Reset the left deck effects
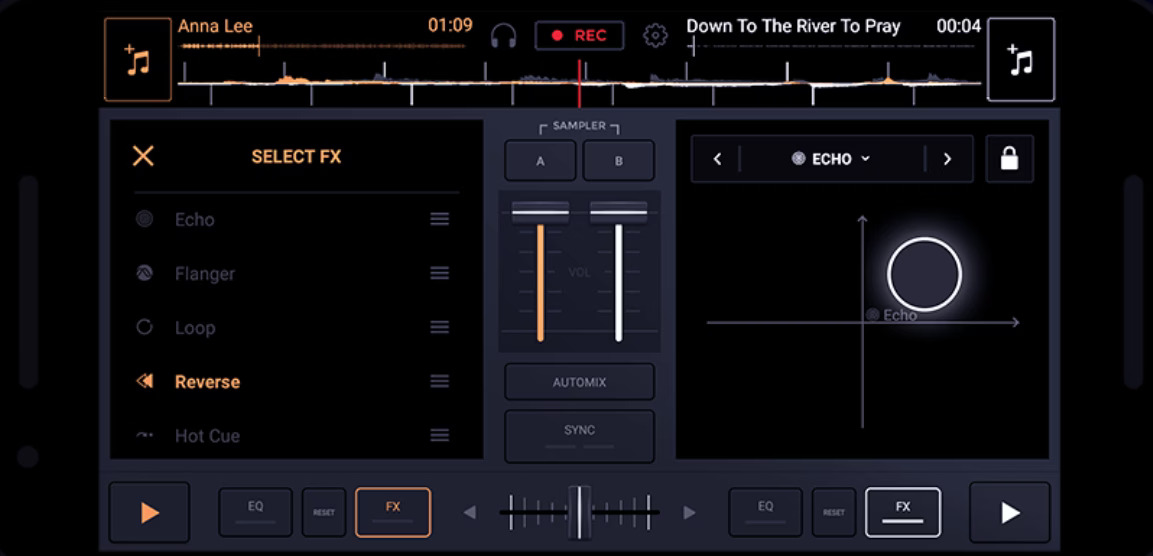 (324, 512)
